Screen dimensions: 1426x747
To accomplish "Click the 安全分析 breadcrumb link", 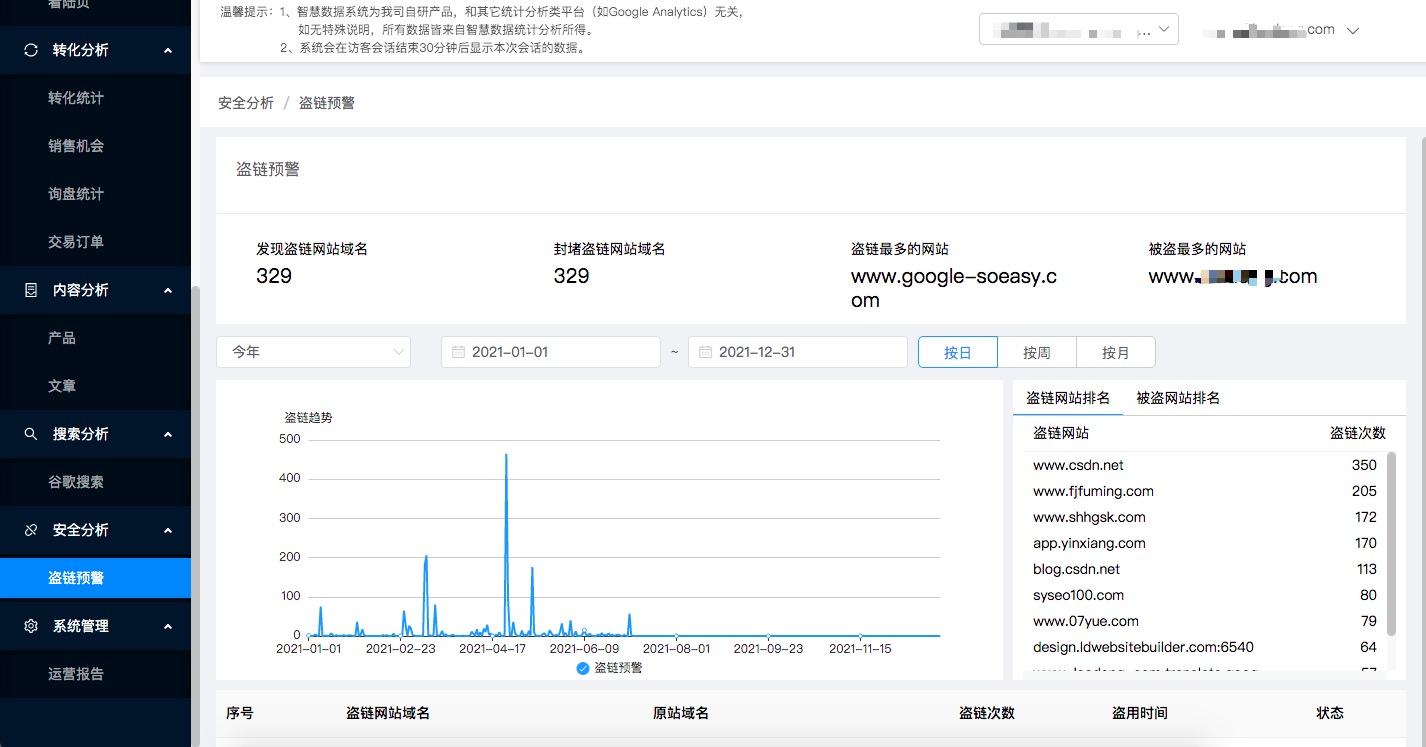I will pyautogui.click(x=246, y=102).
